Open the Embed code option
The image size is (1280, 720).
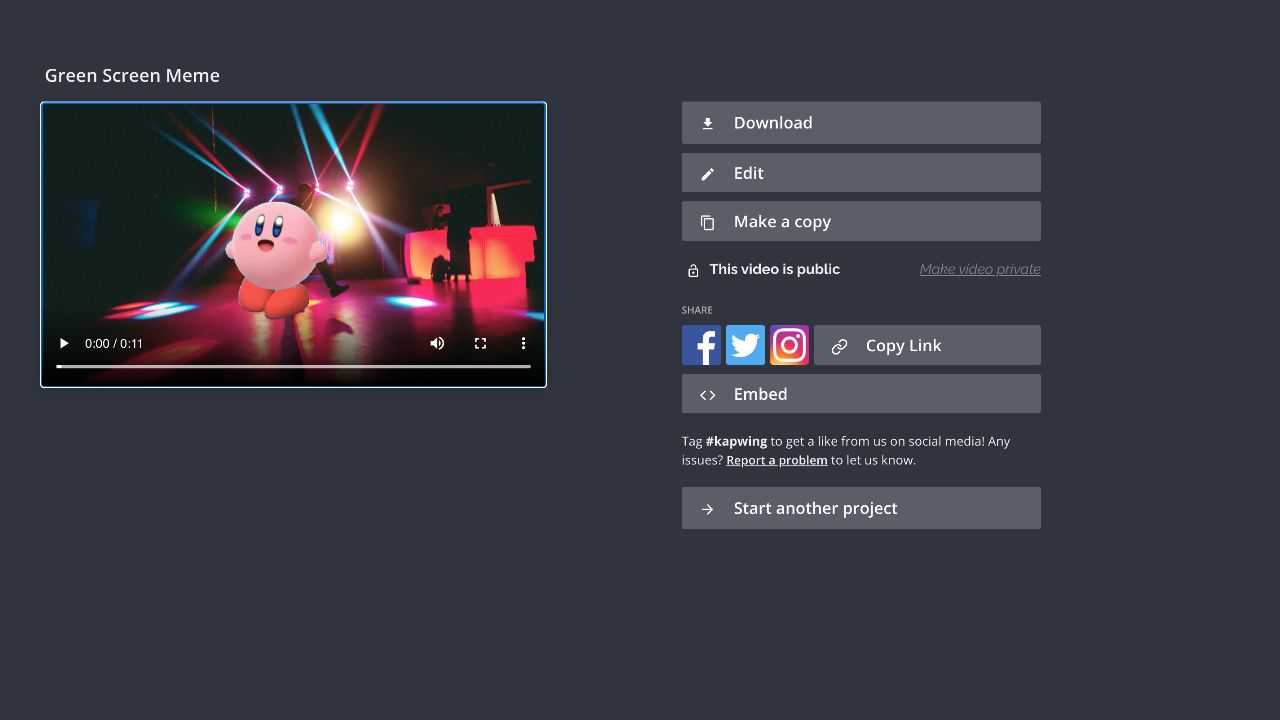(860, 394)
